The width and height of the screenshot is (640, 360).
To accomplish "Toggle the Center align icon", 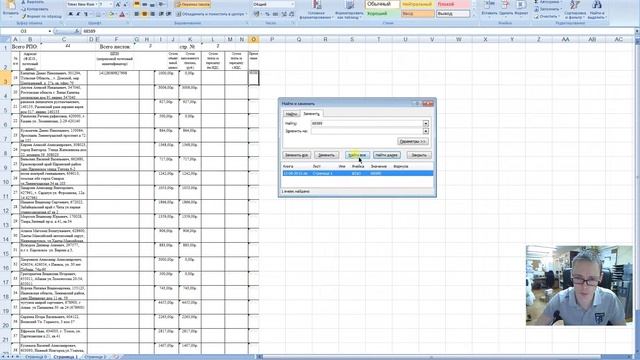I will (x=144, y=14).
